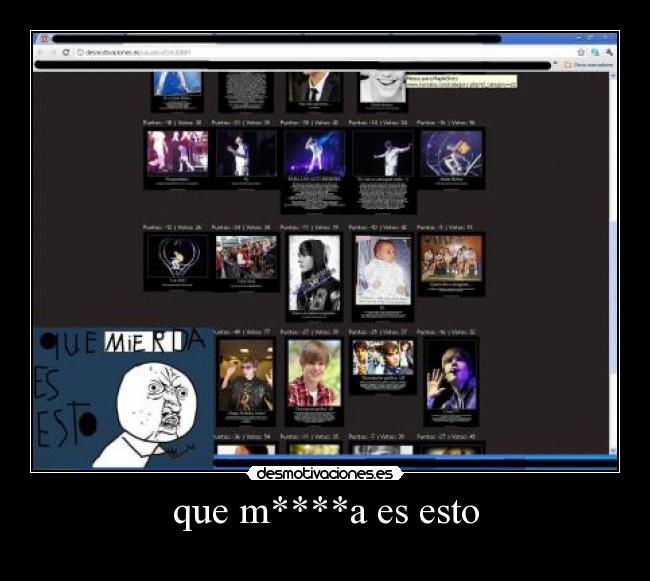The height and width of the screenshot is (581, 650).
Task: Go back with the browser back arrow
Action: (40, 52)
